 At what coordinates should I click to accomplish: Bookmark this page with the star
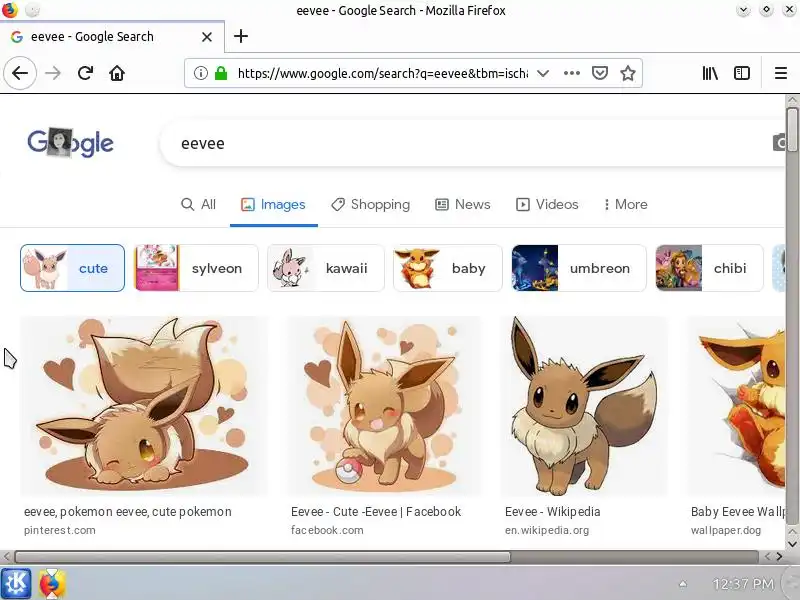[x=628, y=73]
